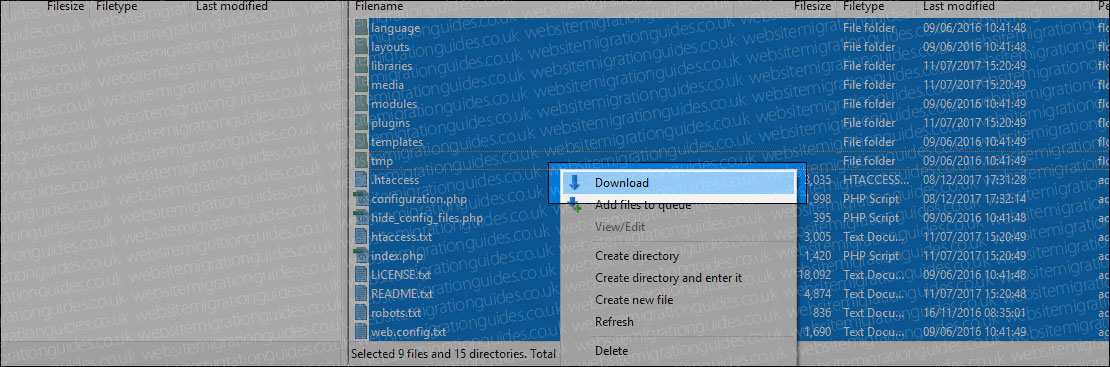Click the htaccess.txt file icon
Viewport: 1110px width, 367px height.
point(361,237)
